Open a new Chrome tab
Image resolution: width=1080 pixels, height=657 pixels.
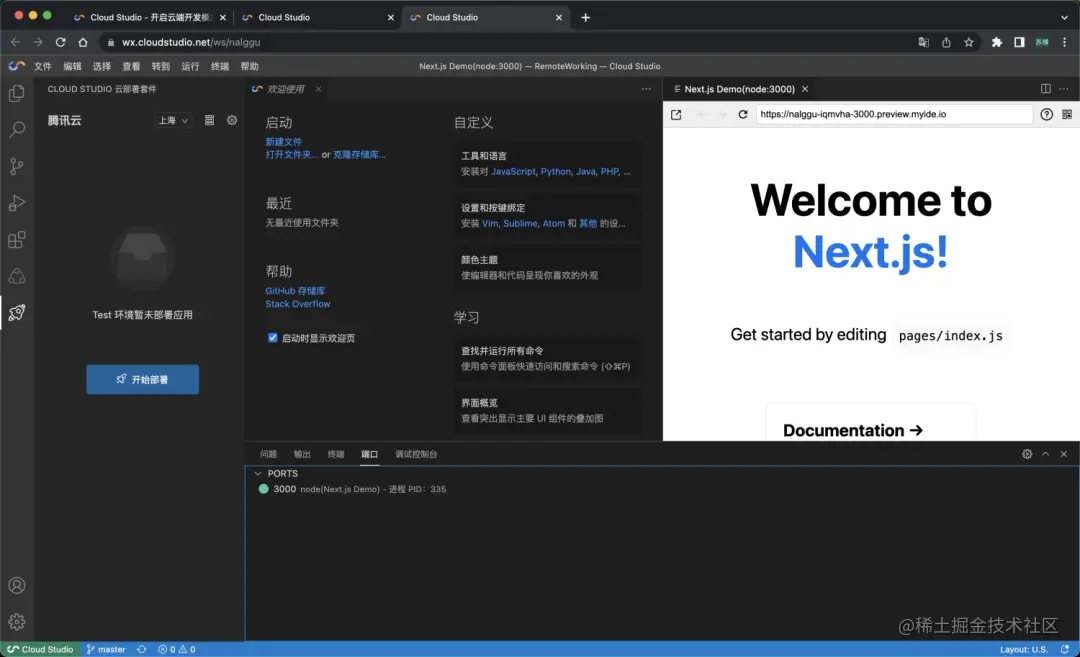[585, 17]
